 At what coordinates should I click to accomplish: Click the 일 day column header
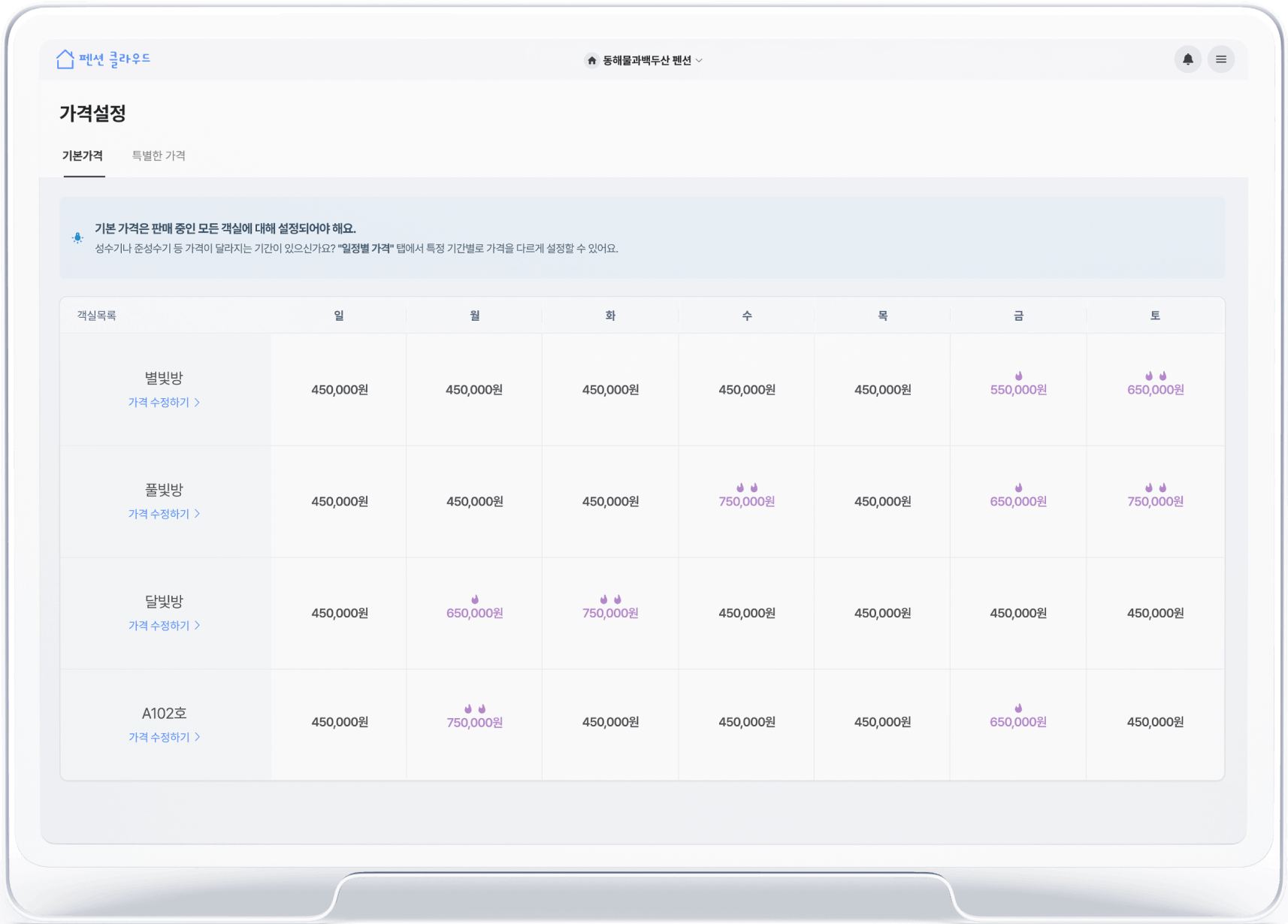click(x=339, y=316)
